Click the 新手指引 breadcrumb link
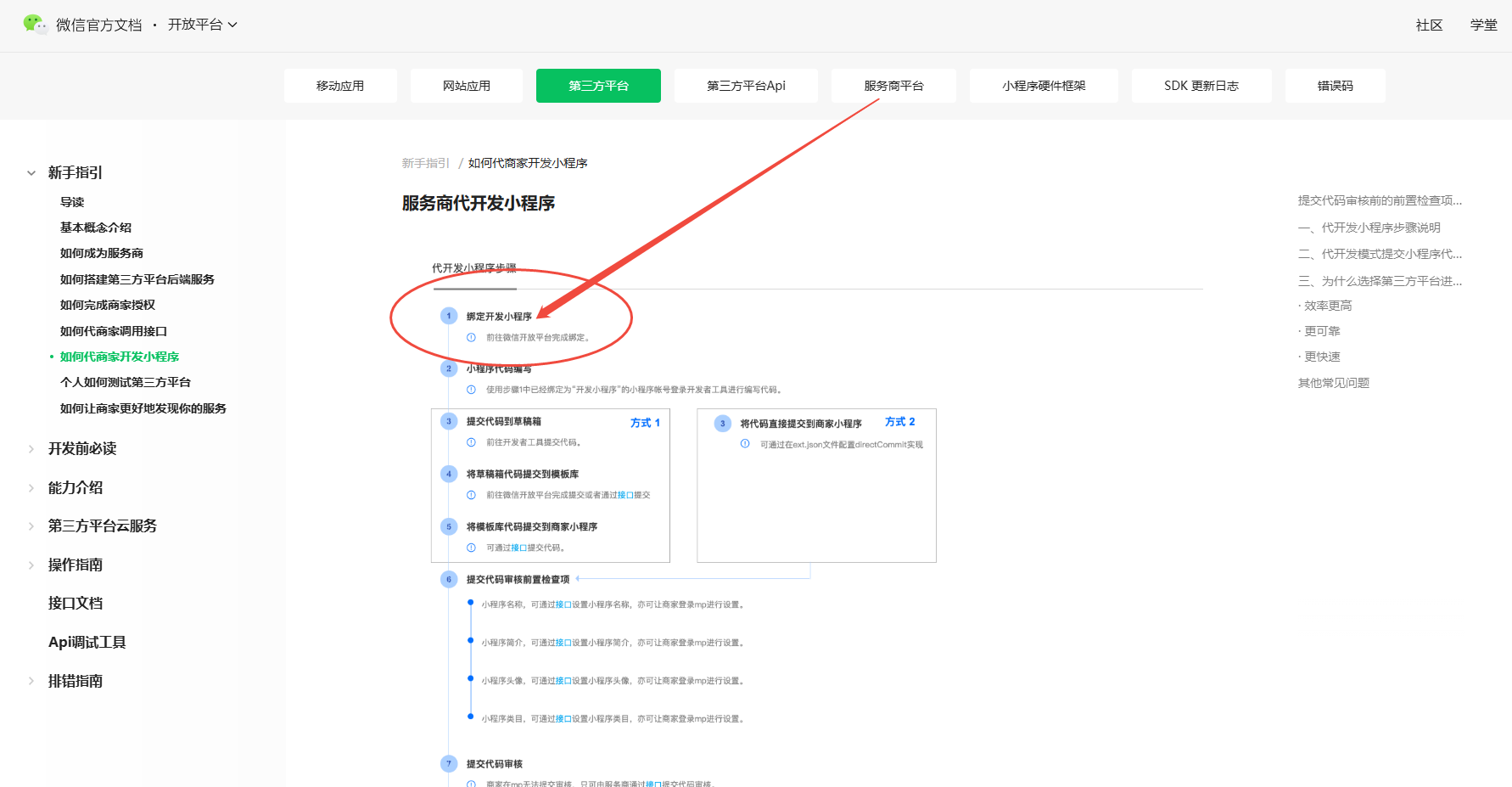 coord(426,163)
